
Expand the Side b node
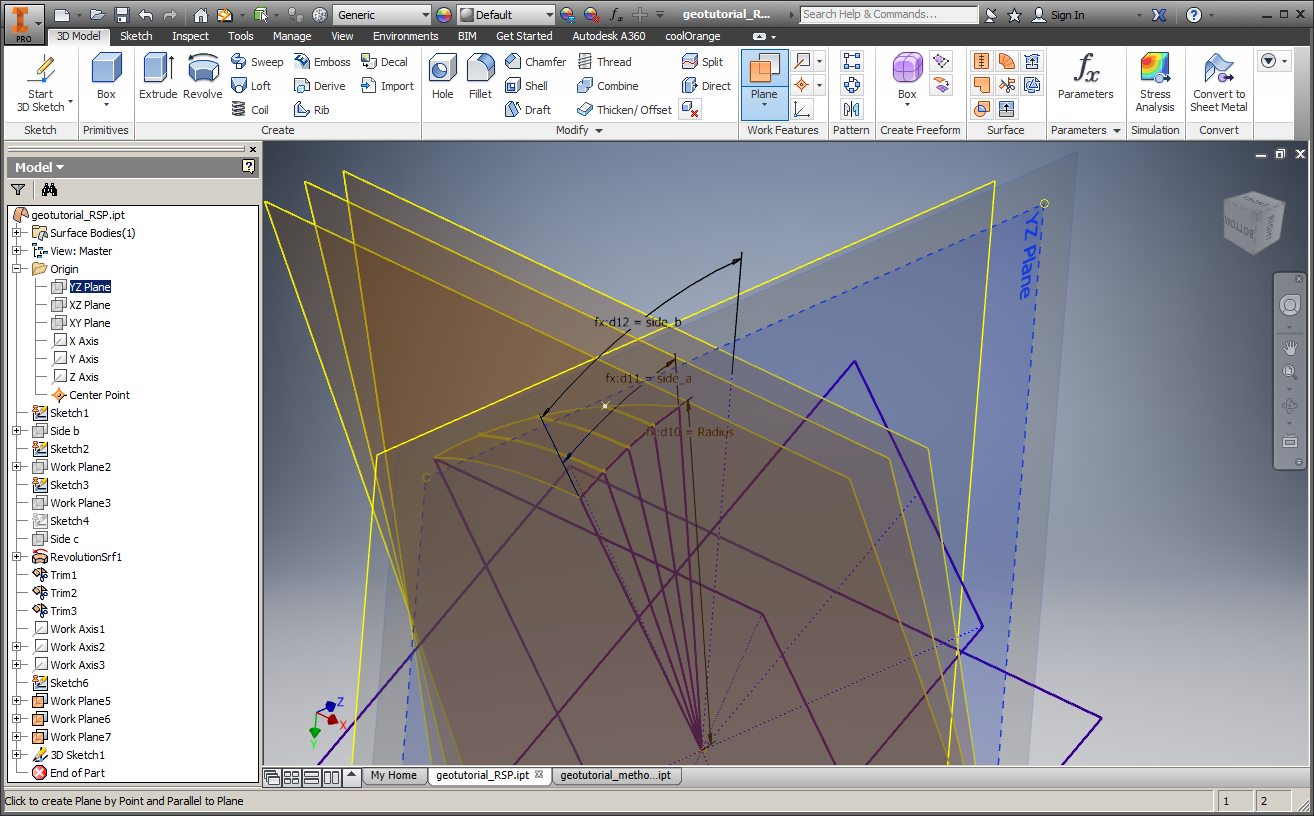coord(17,431)
